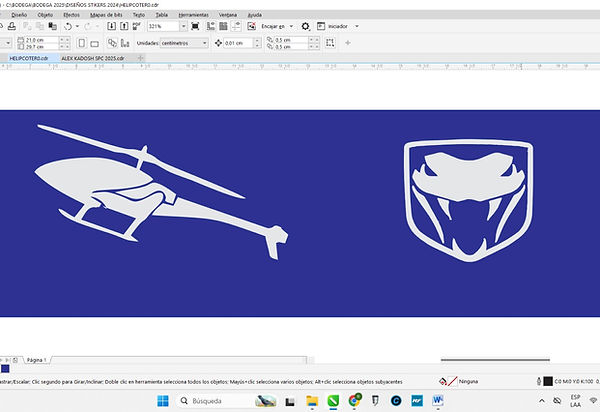Select the white helicopter shape on canvas
Viewport: 600px width, 412px height.
coord(161,192)
